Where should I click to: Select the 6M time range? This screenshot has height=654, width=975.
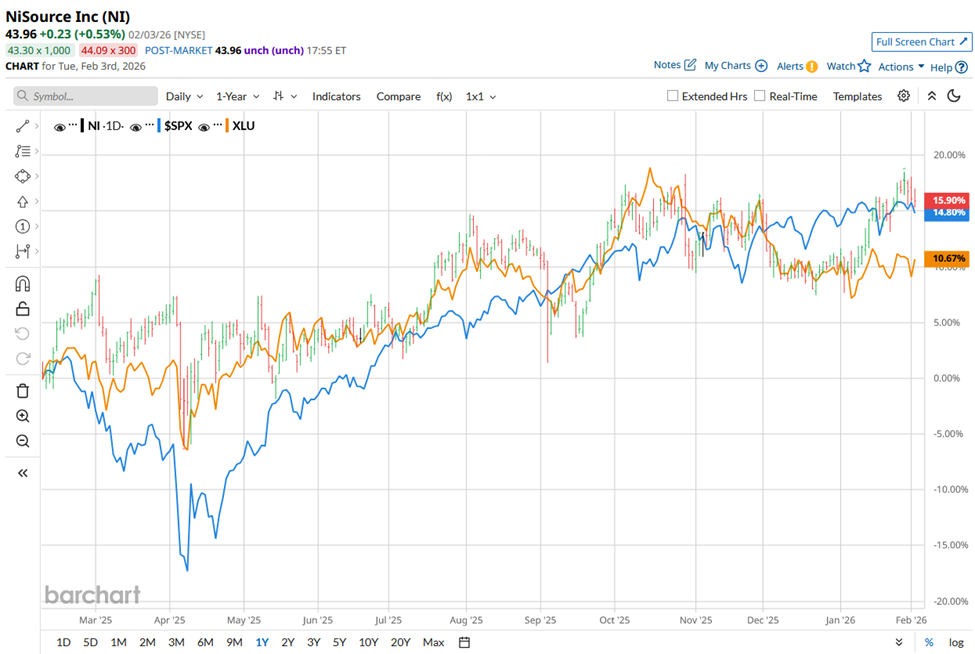coord(205,642)
